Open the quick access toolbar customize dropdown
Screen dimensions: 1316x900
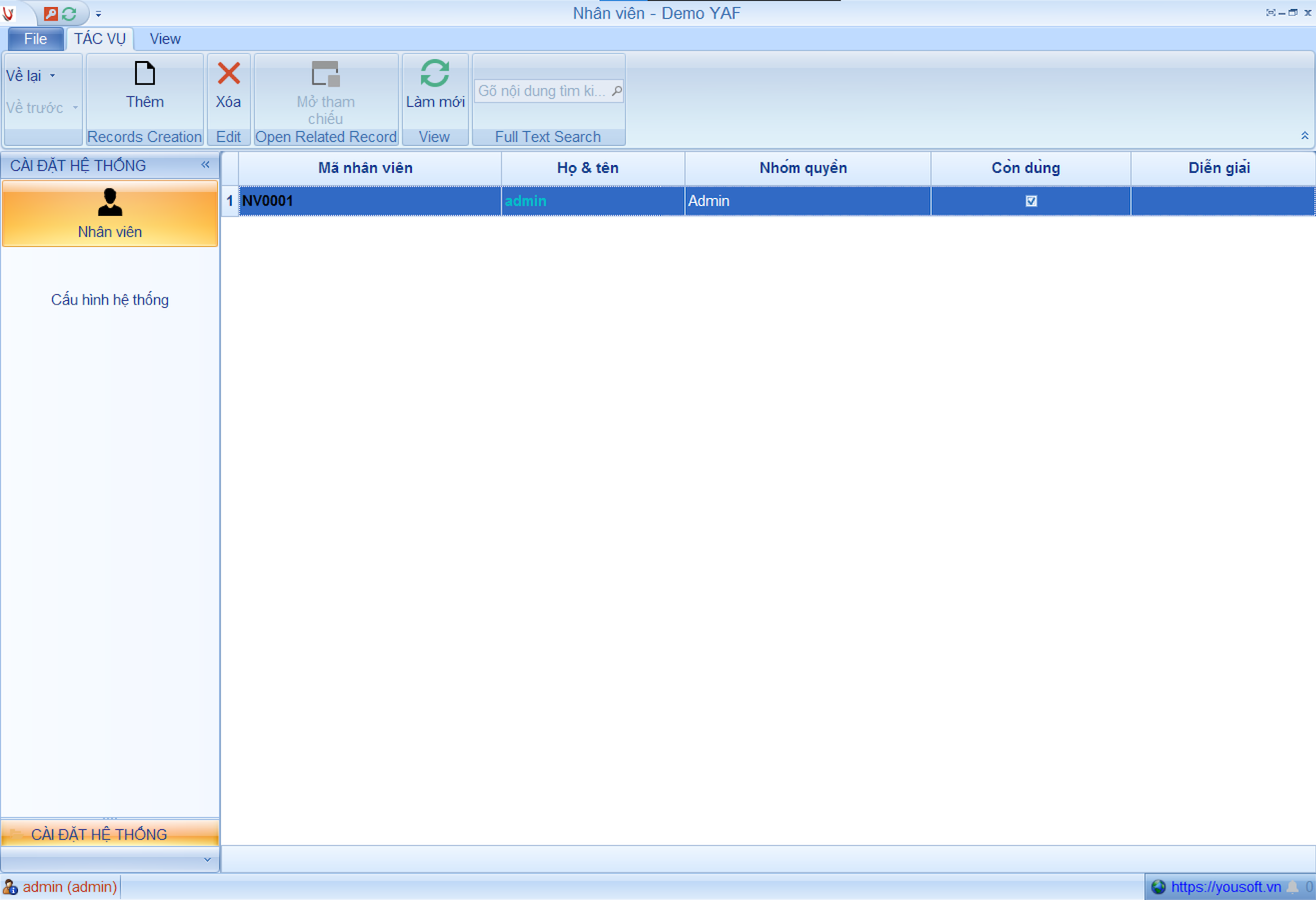pyautogui.click(x=98, y=13)
